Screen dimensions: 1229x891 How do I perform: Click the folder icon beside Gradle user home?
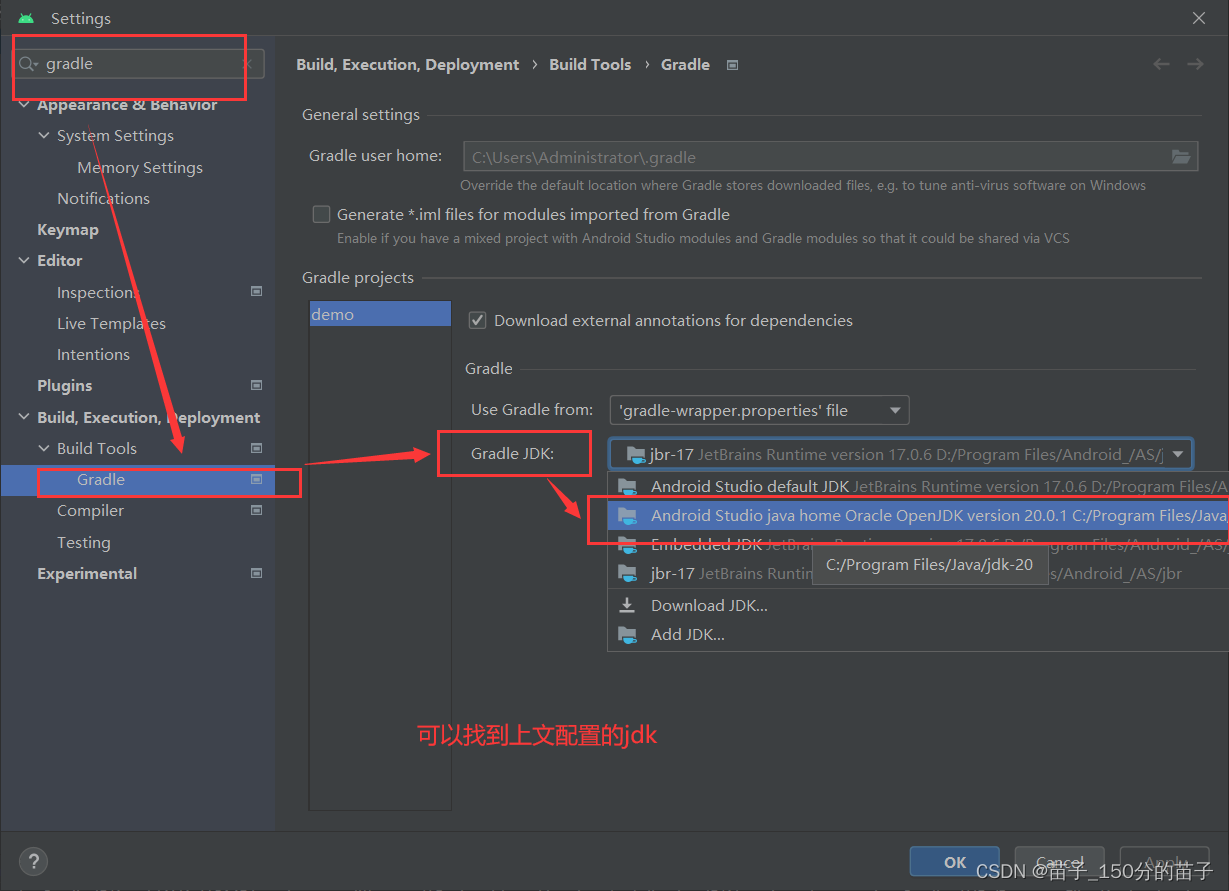tap(1181, 156)
